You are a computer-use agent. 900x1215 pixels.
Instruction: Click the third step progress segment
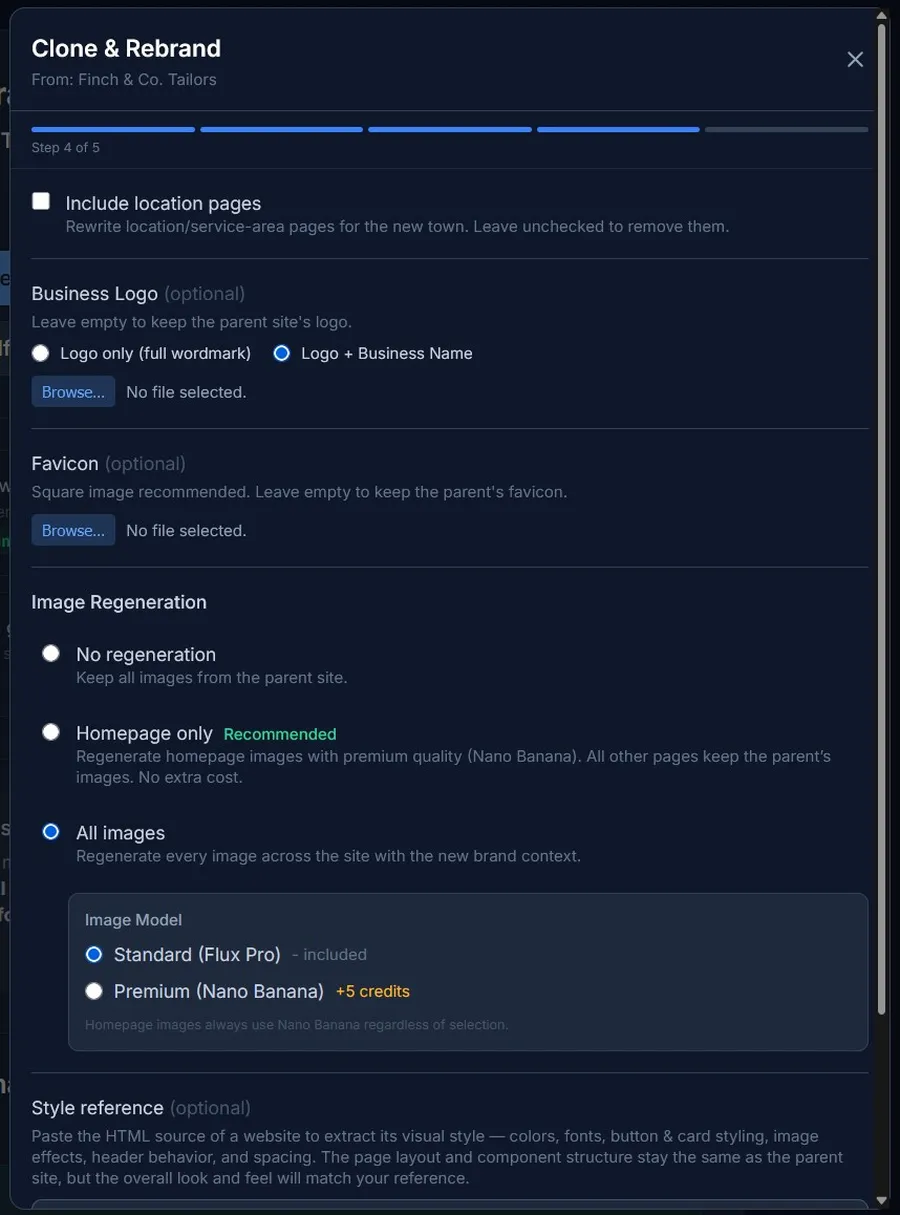(x=449, y=129)
